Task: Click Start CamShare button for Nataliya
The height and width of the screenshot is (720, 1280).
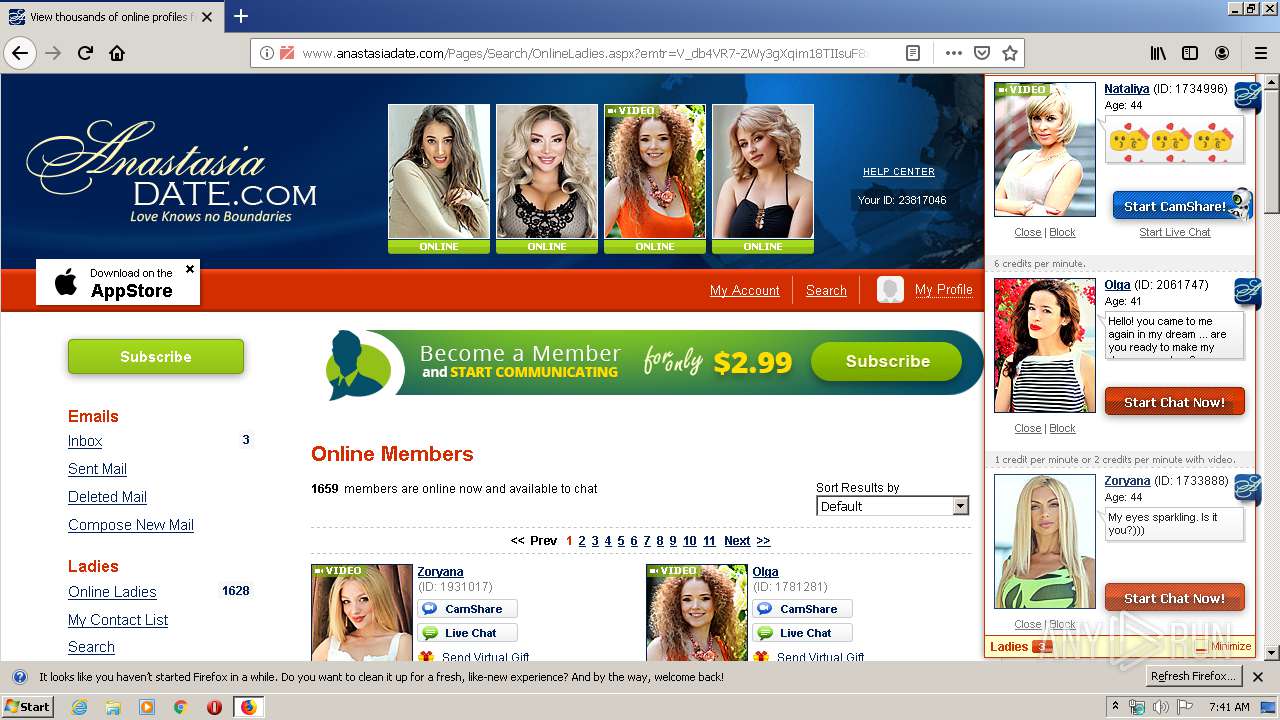Action: [x=1174, y=206]
